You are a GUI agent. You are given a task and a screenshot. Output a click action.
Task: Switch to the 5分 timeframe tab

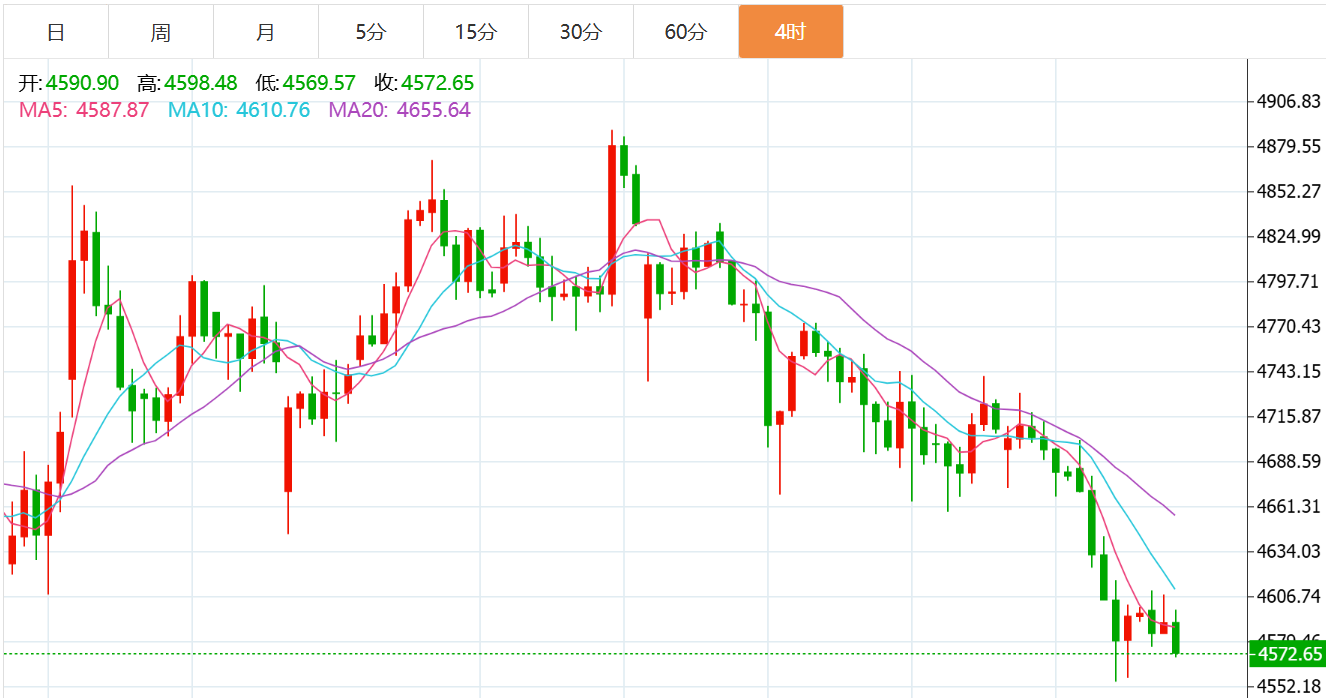pyautogui.click(x=371, y=32)
